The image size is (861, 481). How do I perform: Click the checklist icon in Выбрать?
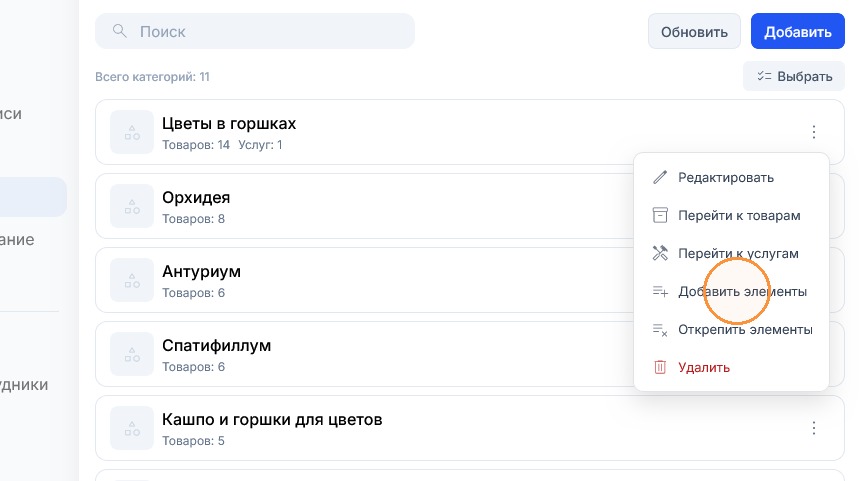pyautogui.click(x=764, y=76)
